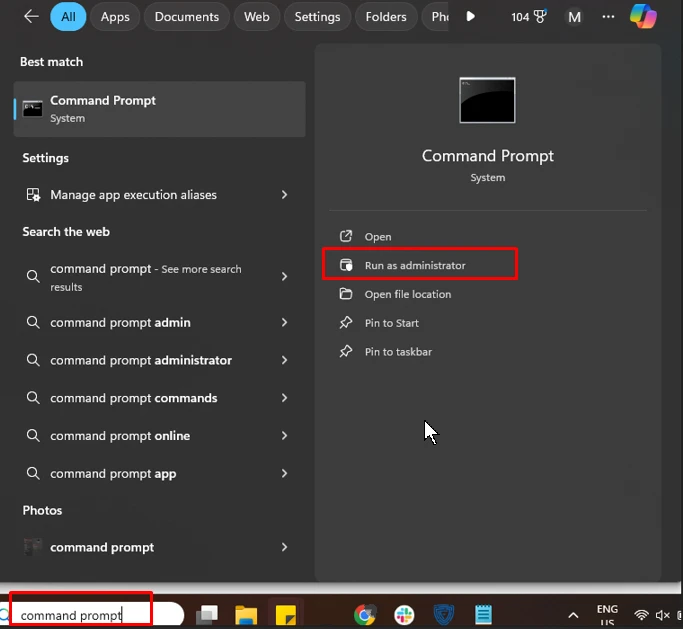Expand chevron beside command prompt commands
683x629 pixels.
[x=284, y=398]
